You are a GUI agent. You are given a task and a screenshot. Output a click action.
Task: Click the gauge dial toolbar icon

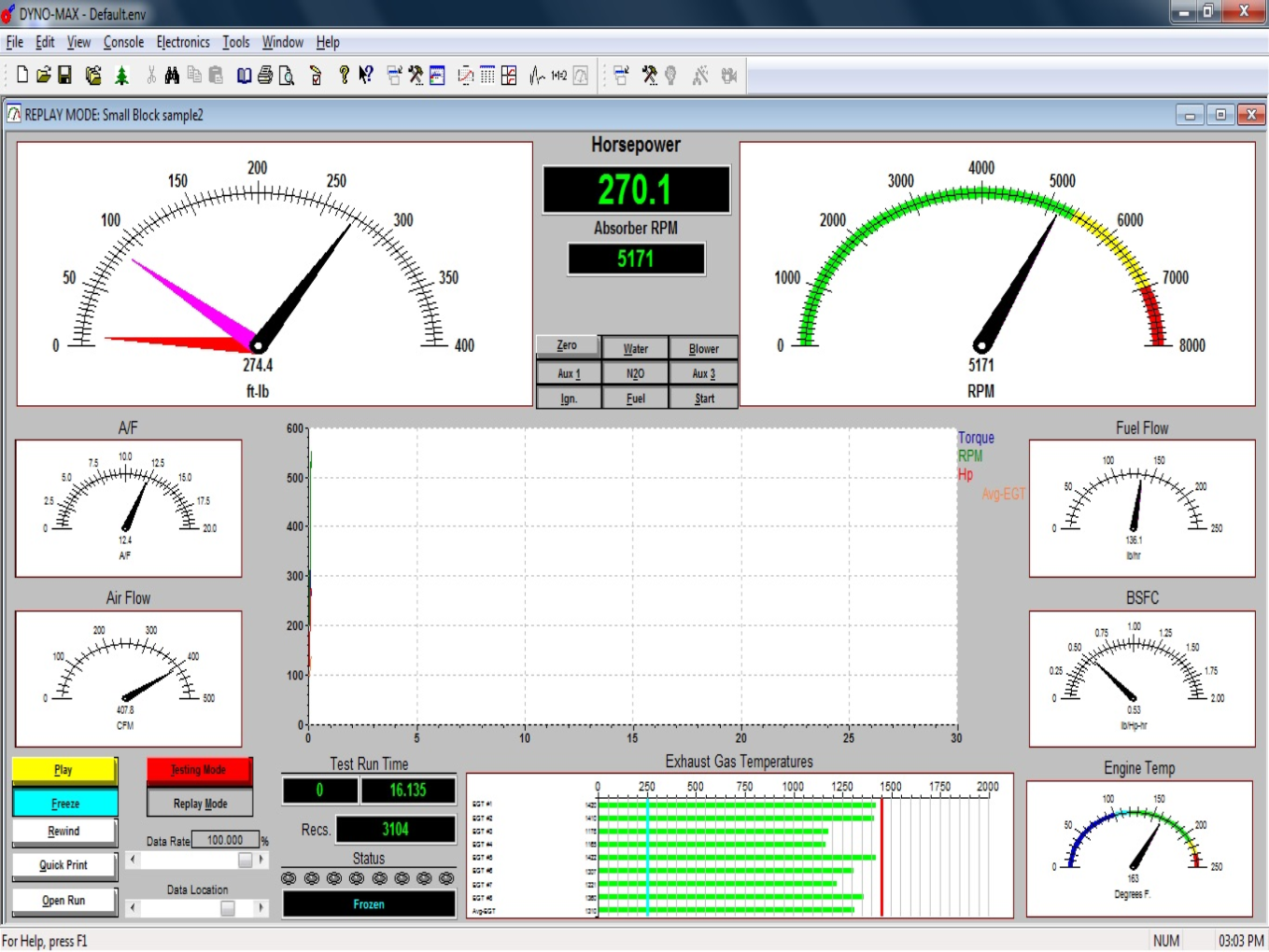[x=580, y=76]
